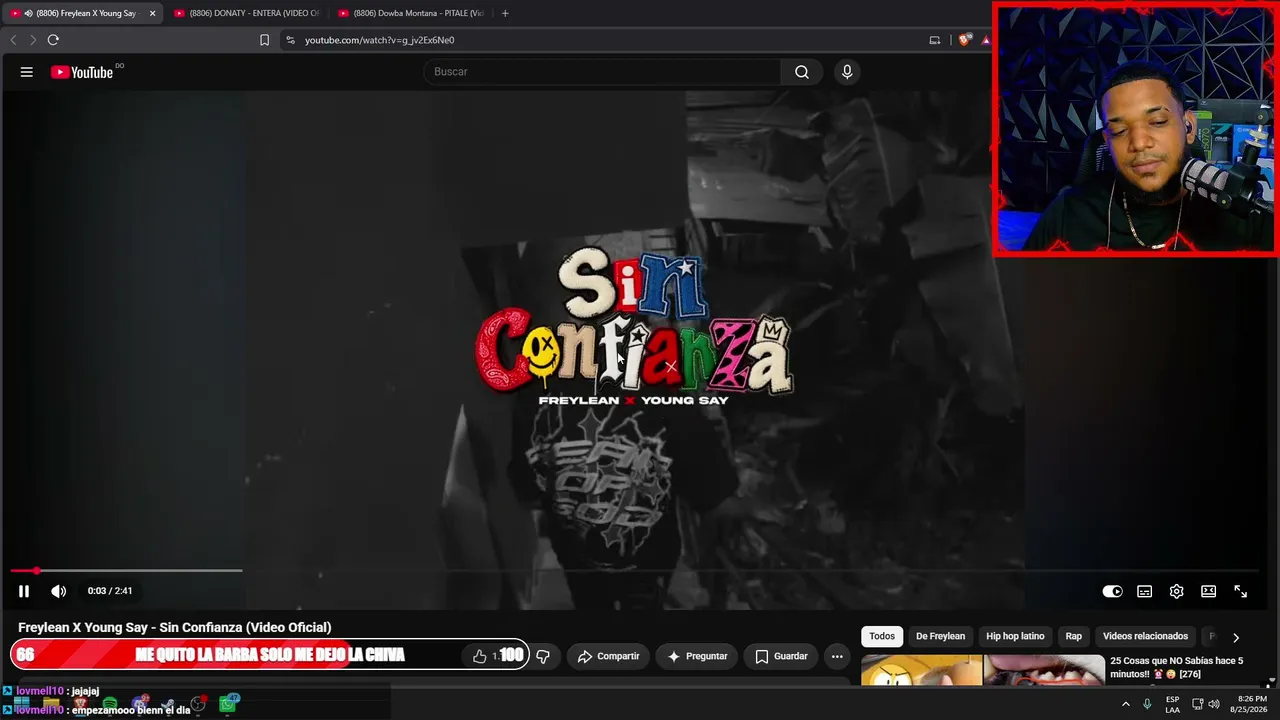Select the Videos relacionados chip
The height and width of the screenshot is (720, 1280).
[1145, 636]
